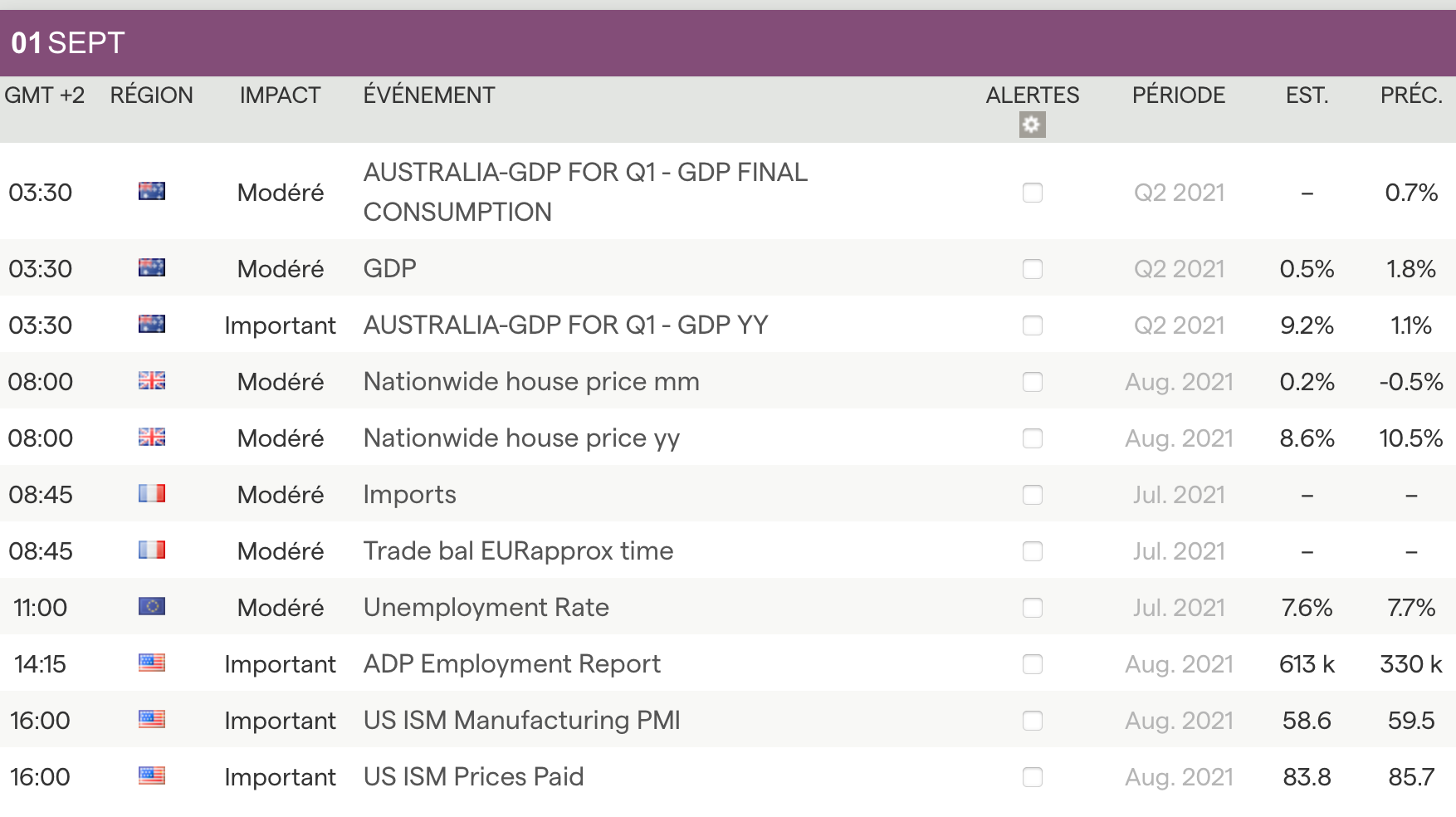The width and height of the screenshot is (1456, 817).
Task: Click the GMT +2 timezone header
Action: 45,95
